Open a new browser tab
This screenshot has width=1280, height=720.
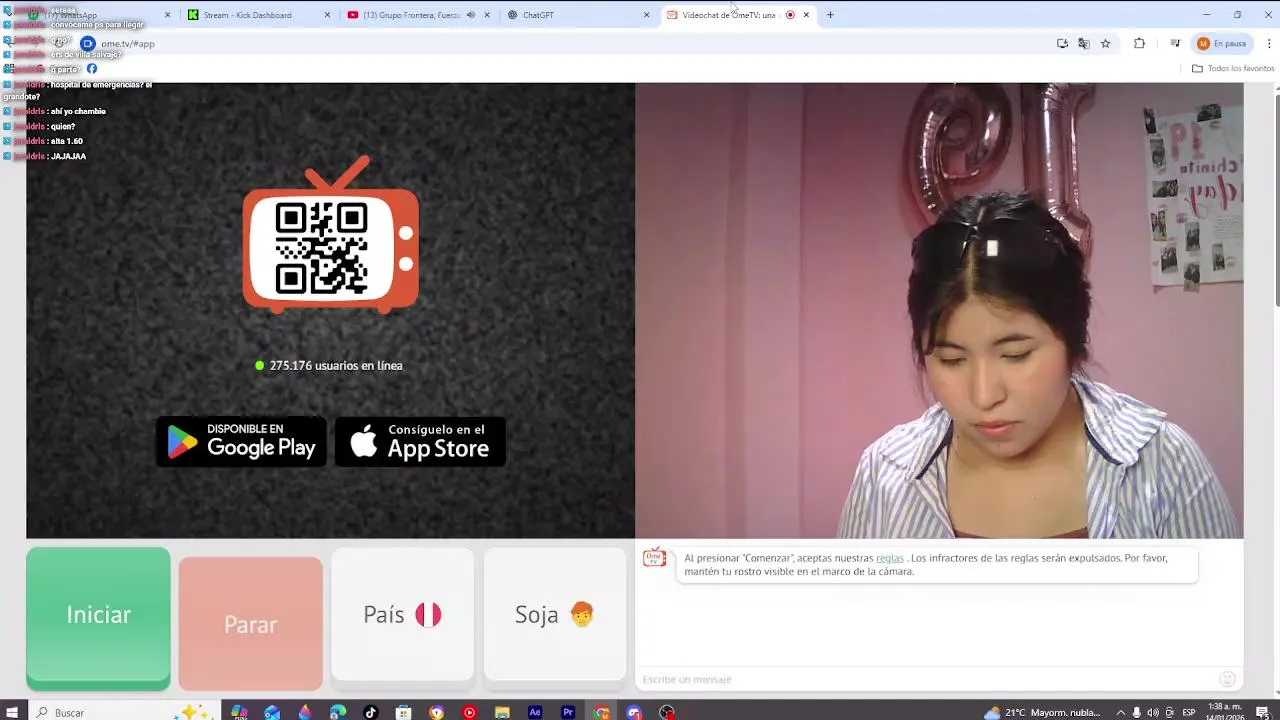click(x=830, y=15)
